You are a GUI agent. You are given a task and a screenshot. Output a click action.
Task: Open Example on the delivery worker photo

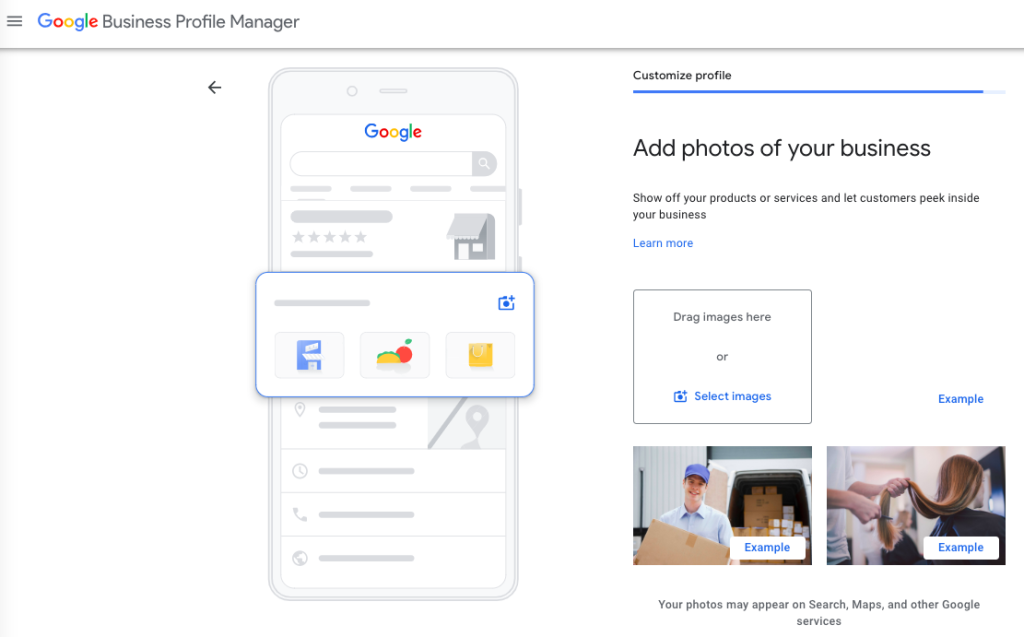tap(767, 547)
